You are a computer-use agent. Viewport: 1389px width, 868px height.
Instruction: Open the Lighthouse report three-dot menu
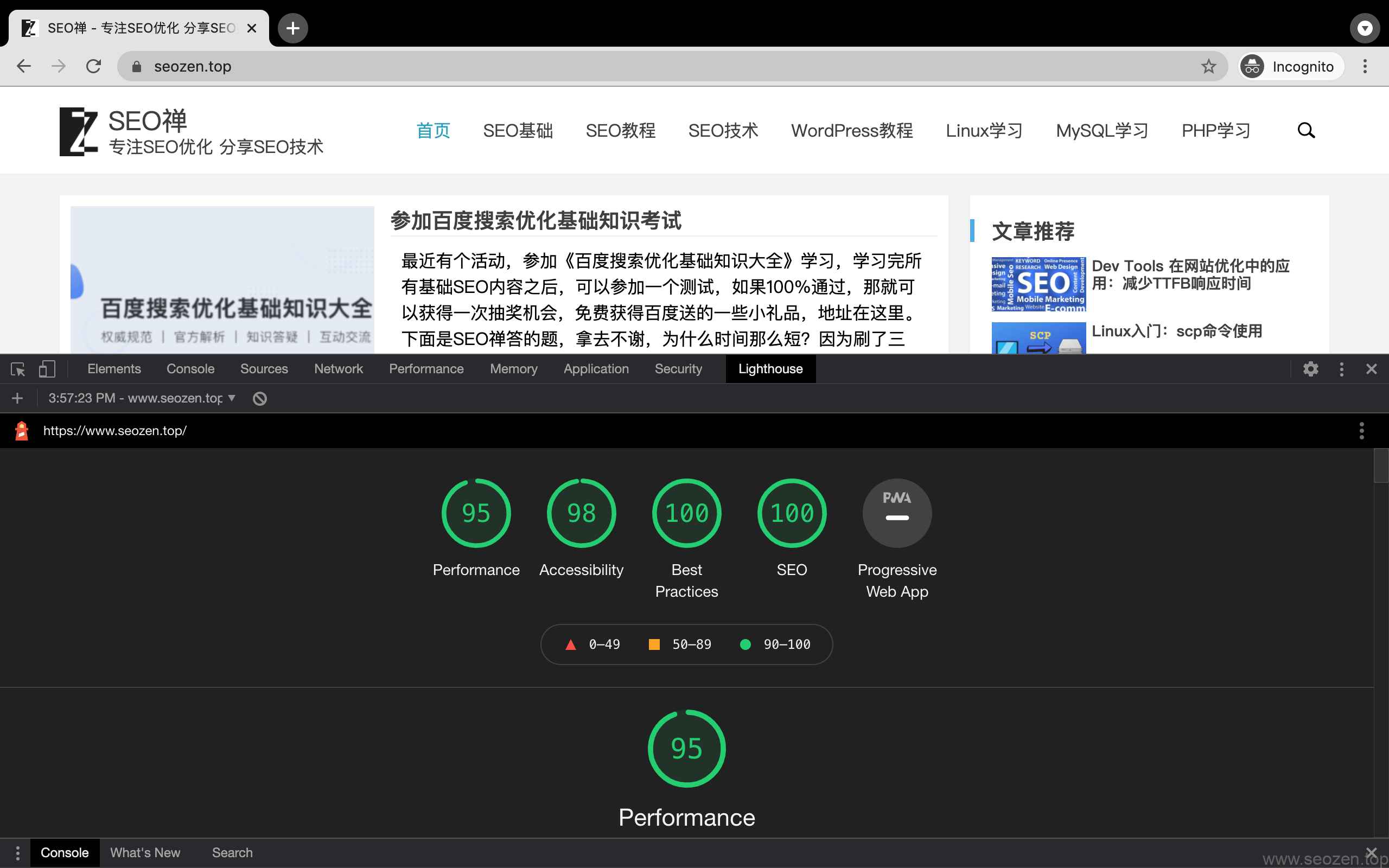[x=1361, y=431]
